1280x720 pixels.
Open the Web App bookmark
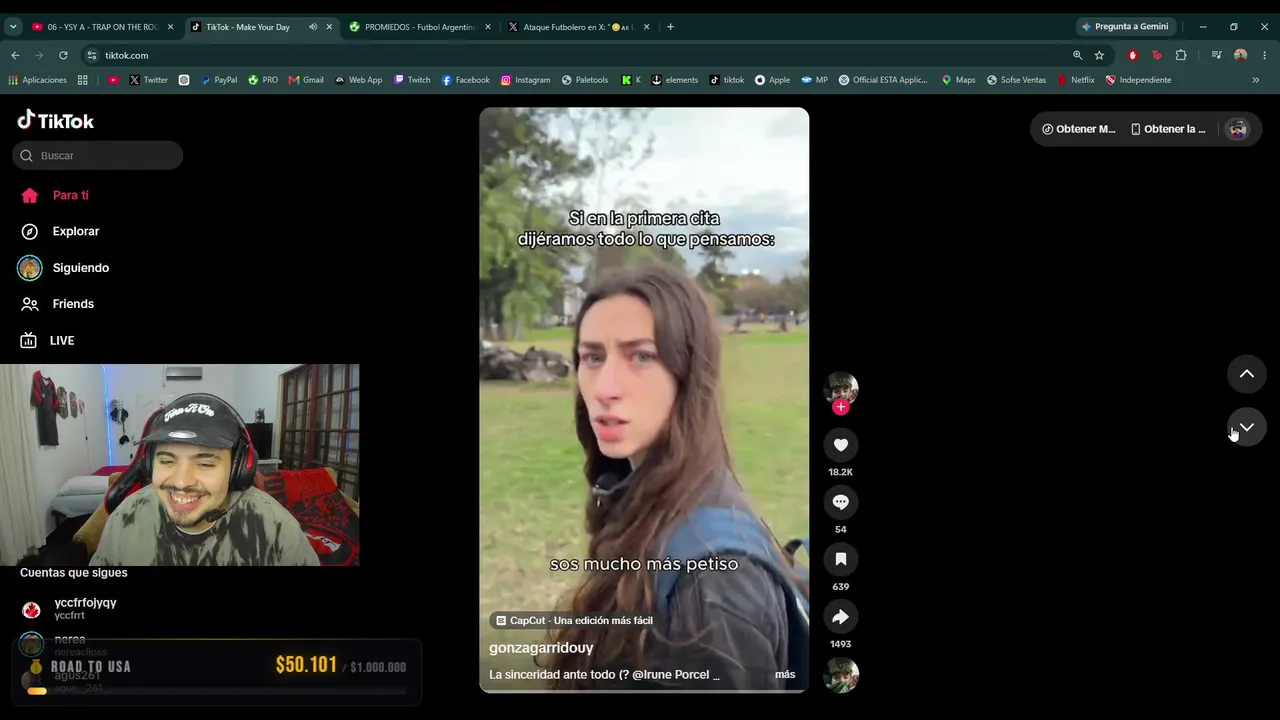pyautogui.click(x=358, y=80)
